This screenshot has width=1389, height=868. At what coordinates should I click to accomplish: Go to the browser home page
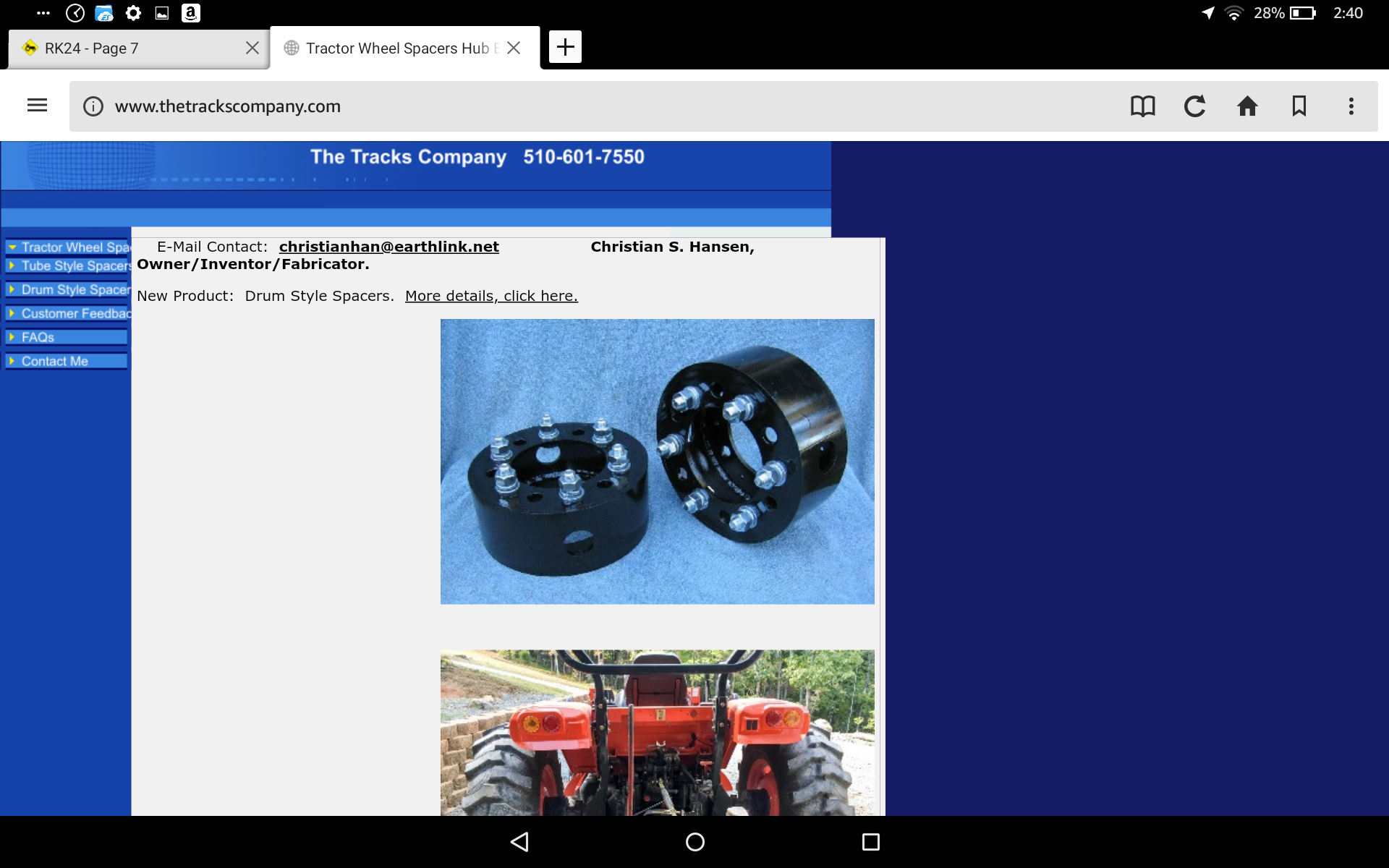coord(1247,106)
